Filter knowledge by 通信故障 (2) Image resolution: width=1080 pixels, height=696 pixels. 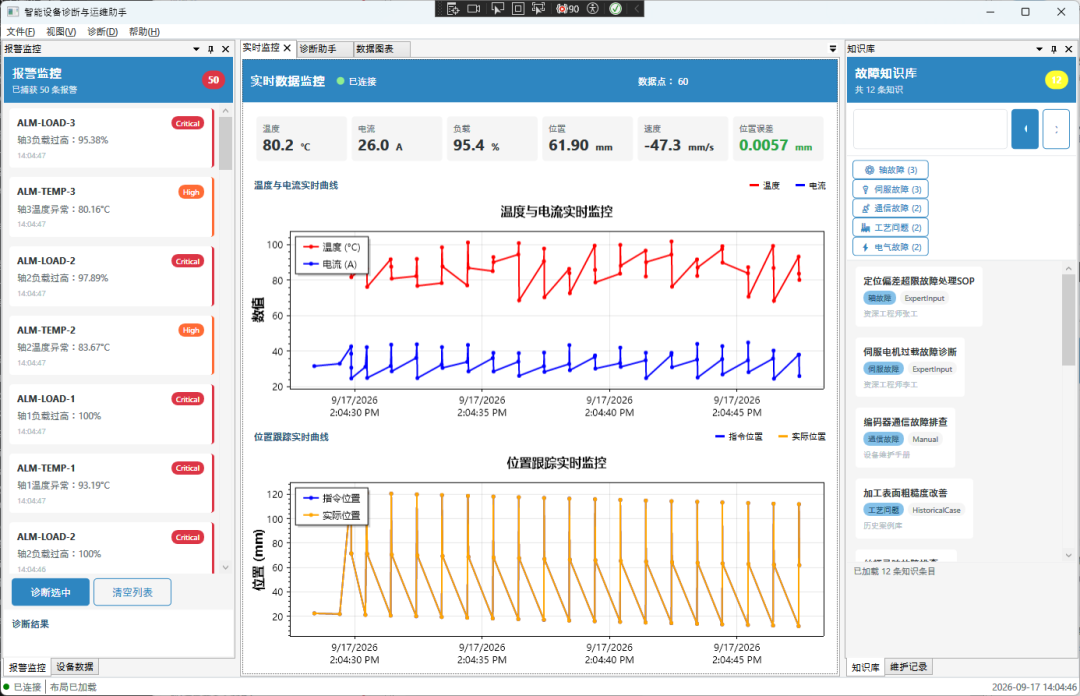click(x=890, y=208)
